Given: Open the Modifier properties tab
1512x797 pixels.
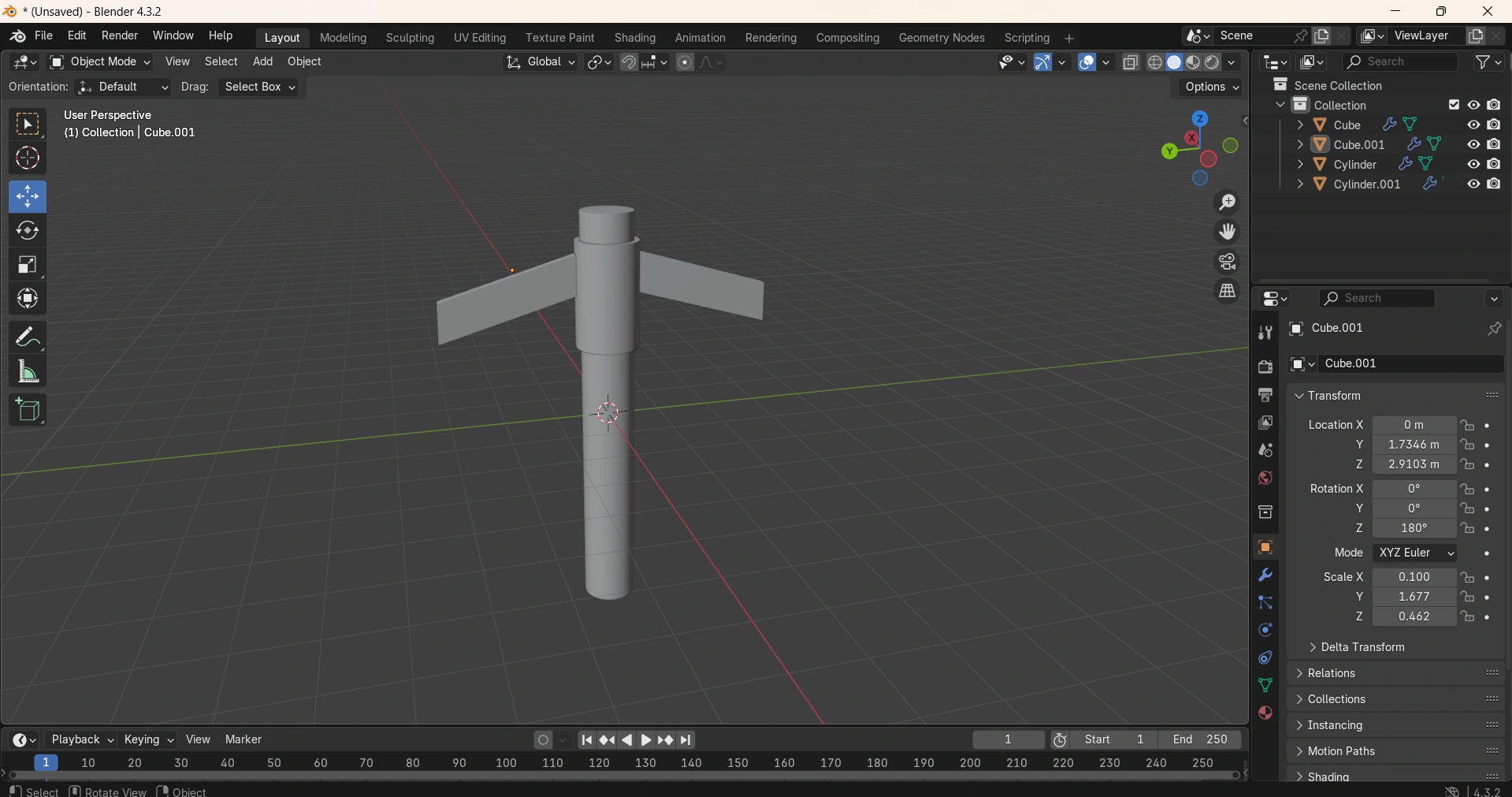Looking at the screenshot, I should 1265,575.
